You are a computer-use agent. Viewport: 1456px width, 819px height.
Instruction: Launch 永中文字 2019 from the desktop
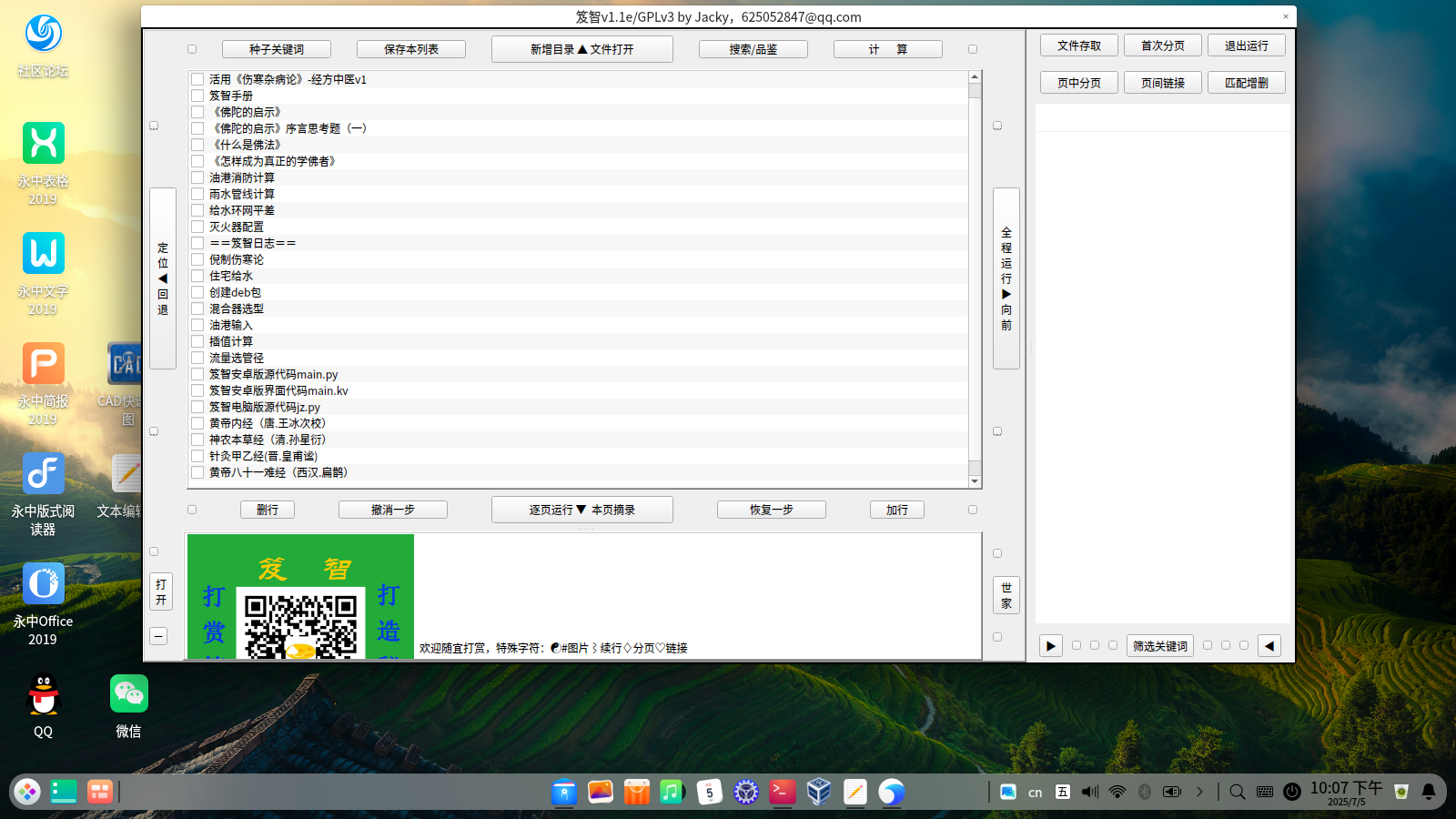(43, 274)
